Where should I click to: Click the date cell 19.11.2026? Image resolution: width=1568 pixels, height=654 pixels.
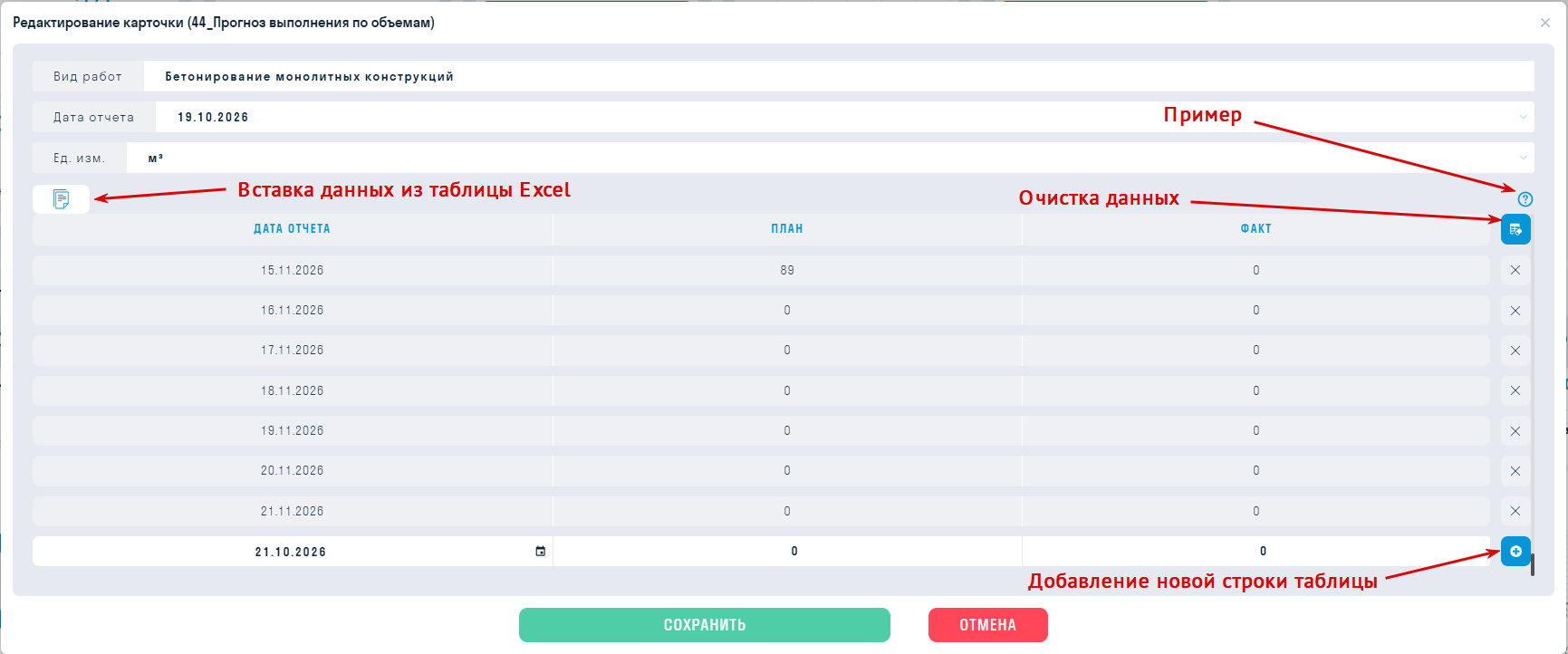tap(293, 431)
